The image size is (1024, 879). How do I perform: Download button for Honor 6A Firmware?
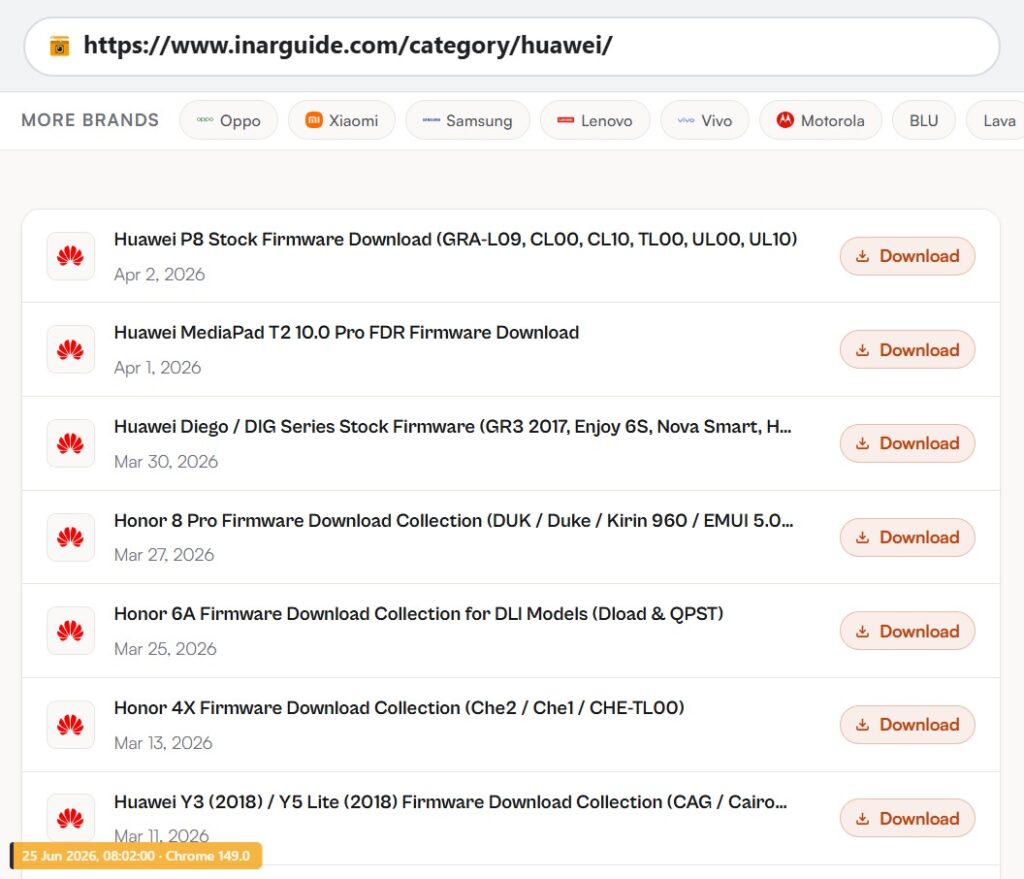[907, 631]
